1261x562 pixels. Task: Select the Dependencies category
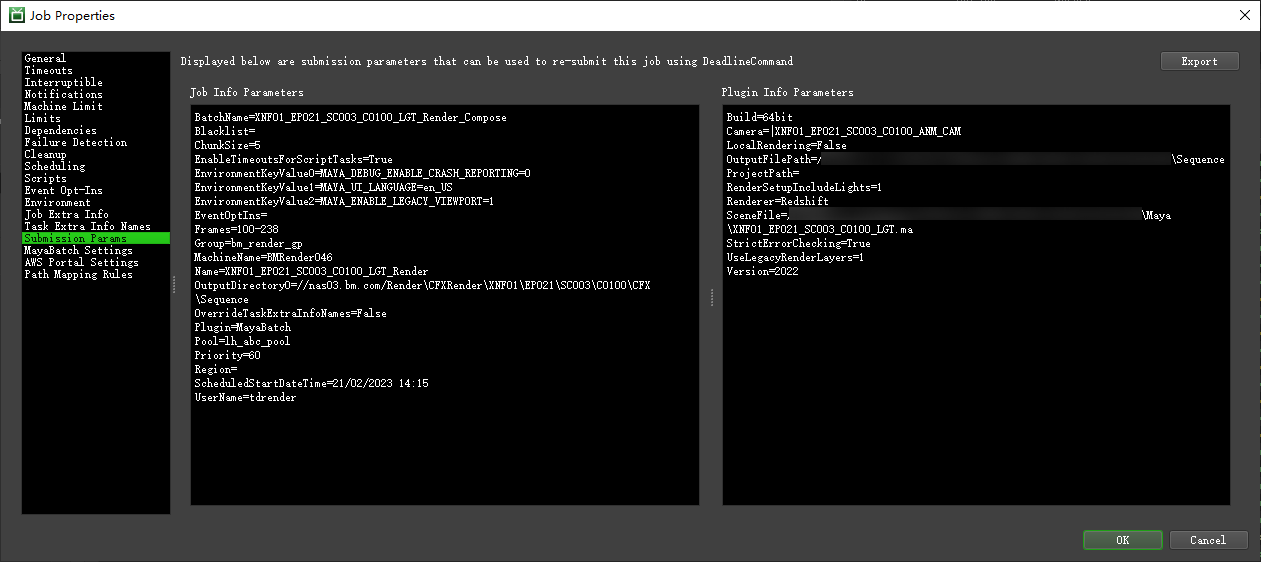pos(60,131)
